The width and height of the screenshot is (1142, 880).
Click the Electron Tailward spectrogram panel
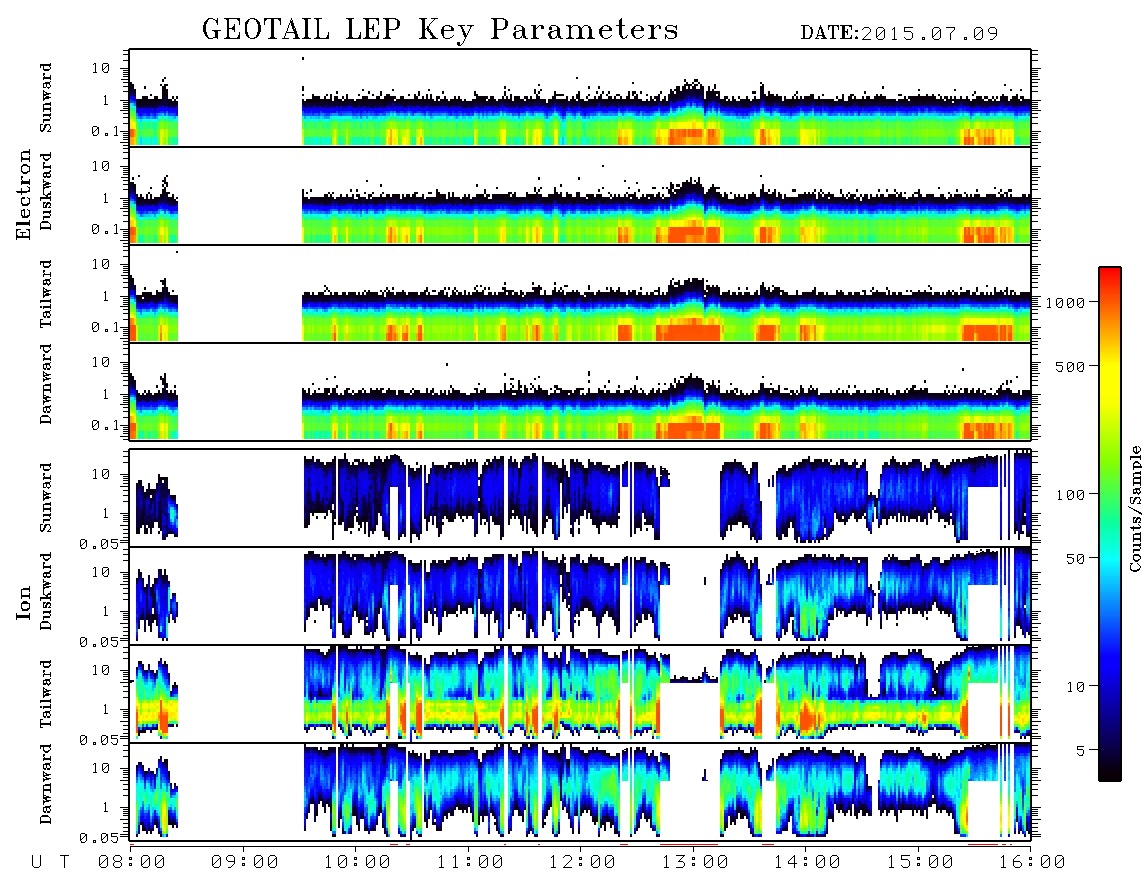coord(580,294)
